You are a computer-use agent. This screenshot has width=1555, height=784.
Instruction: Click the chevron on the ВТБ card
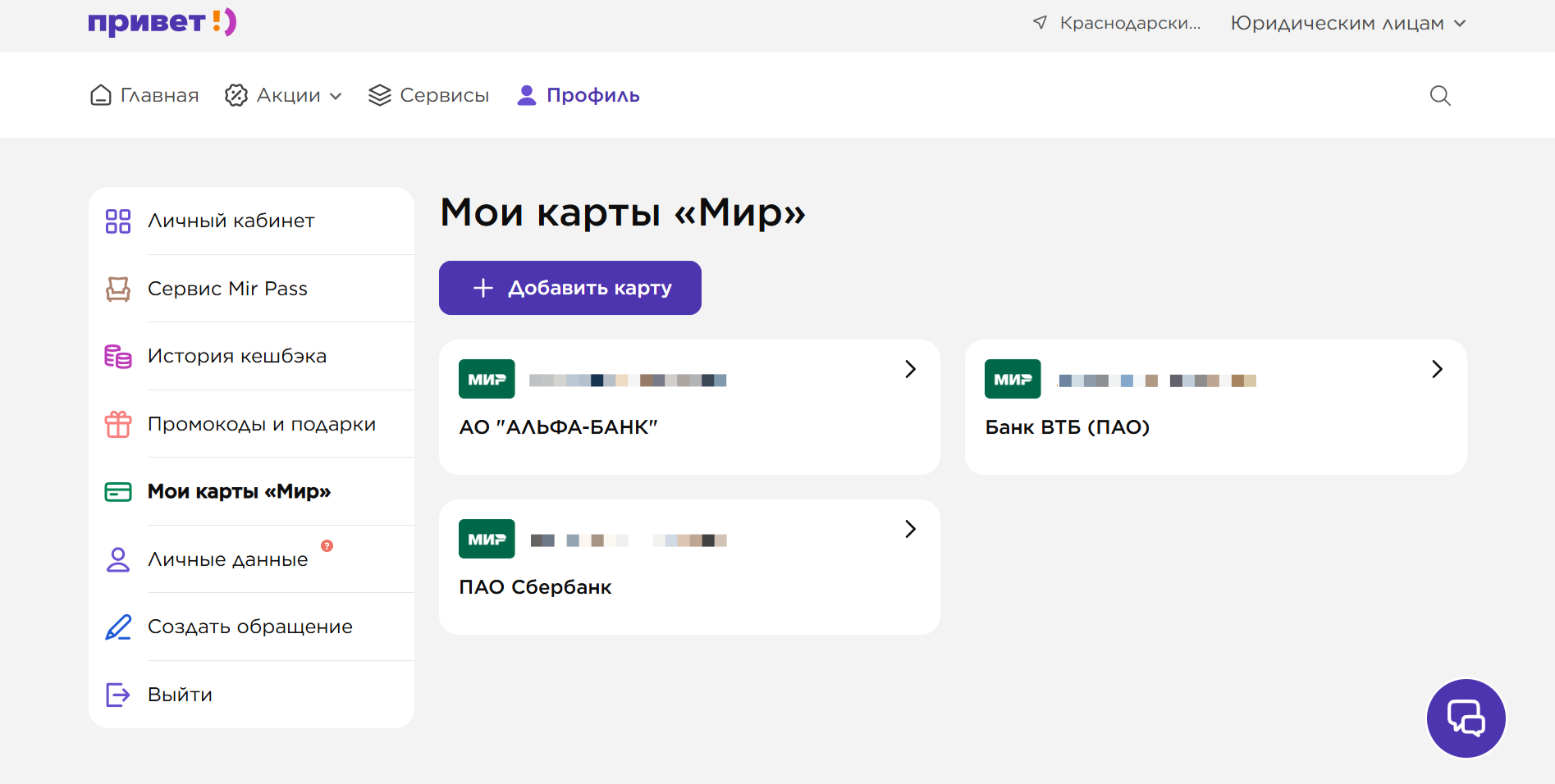[1437, 369]
